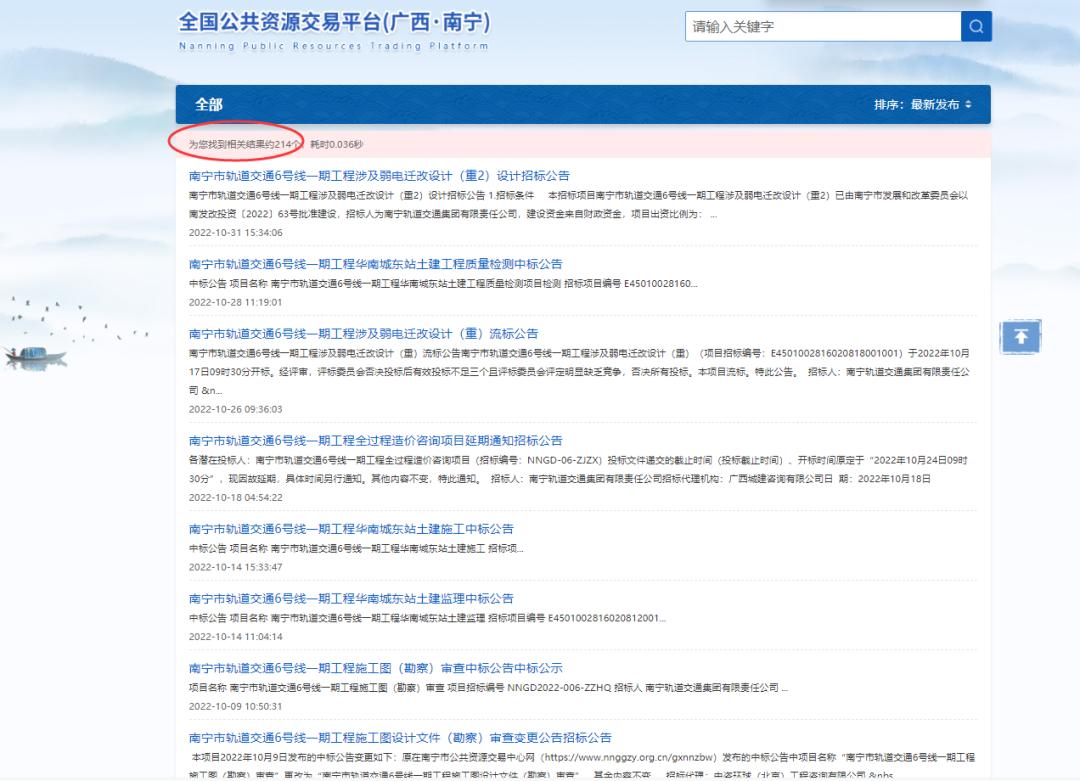The image size is (1080, 781).
Task: Click the 耗时0.036秒 elapsed time text
Action: point(336,144)
